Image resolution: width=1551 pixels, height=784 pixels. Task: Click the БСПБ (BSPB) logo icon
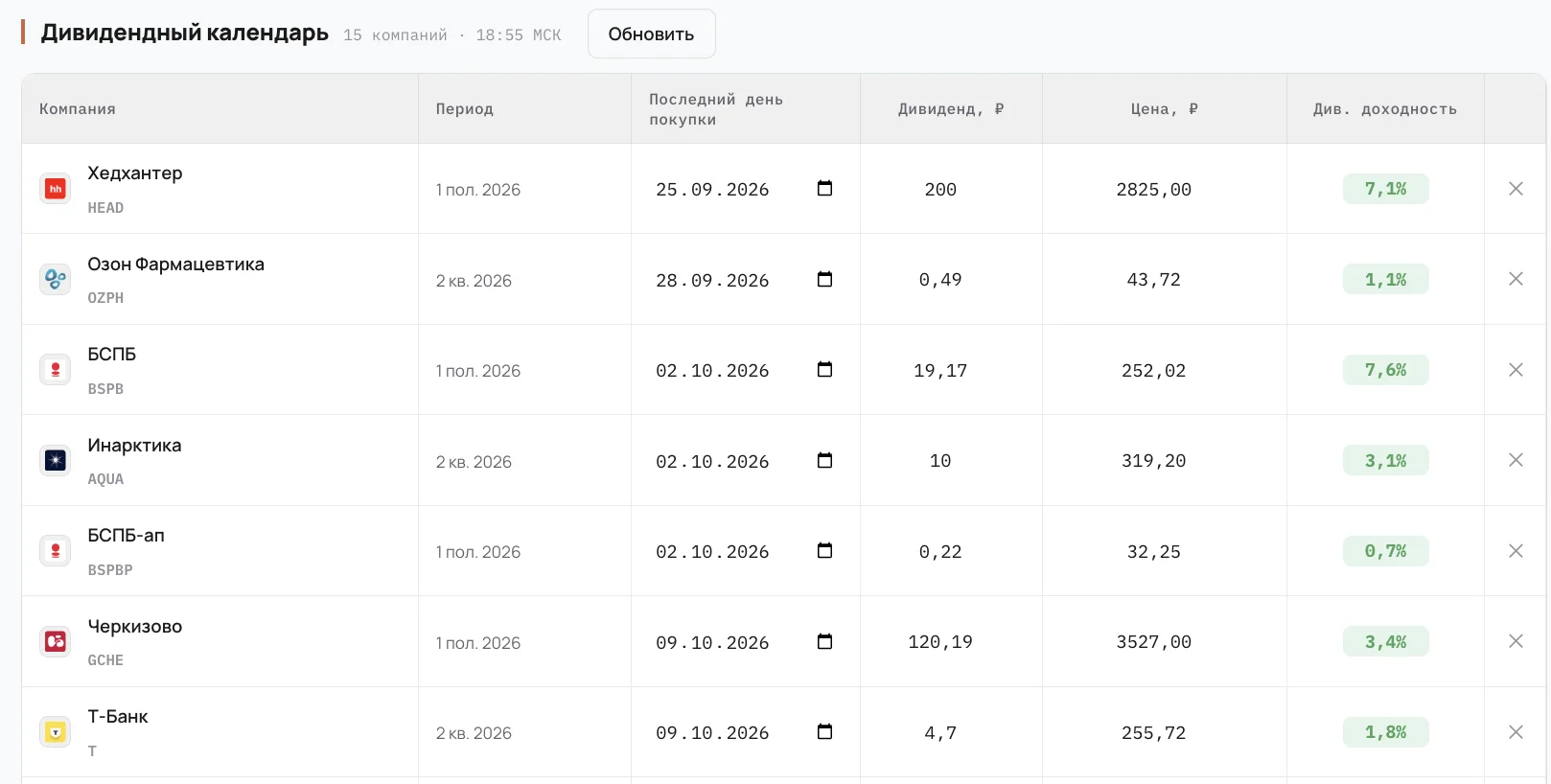pyautogui.click(x=56, y=370)
